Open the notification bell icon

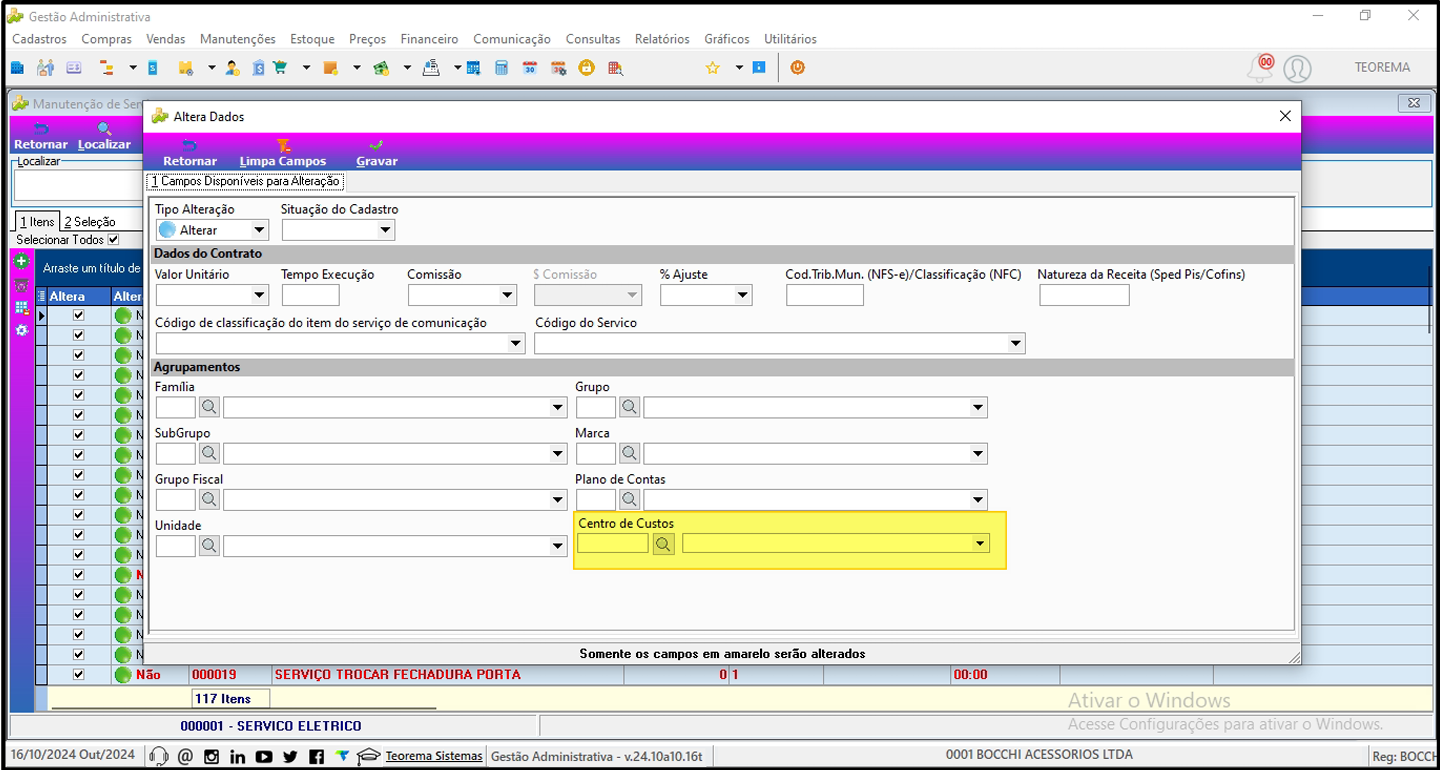point(1260,68)
